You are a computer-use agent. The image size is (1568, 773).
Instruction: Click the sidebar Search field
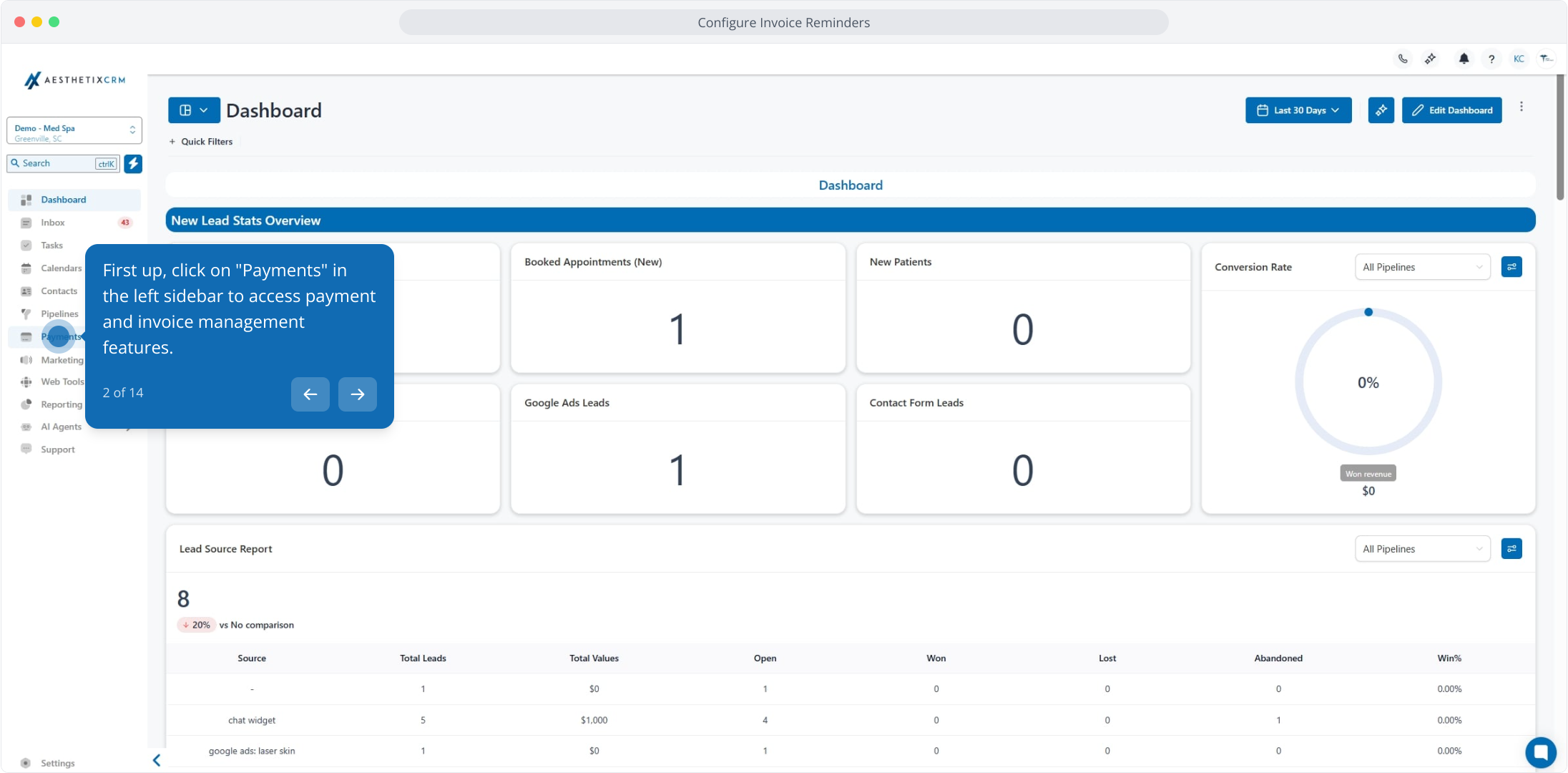(x=57, y=164)
